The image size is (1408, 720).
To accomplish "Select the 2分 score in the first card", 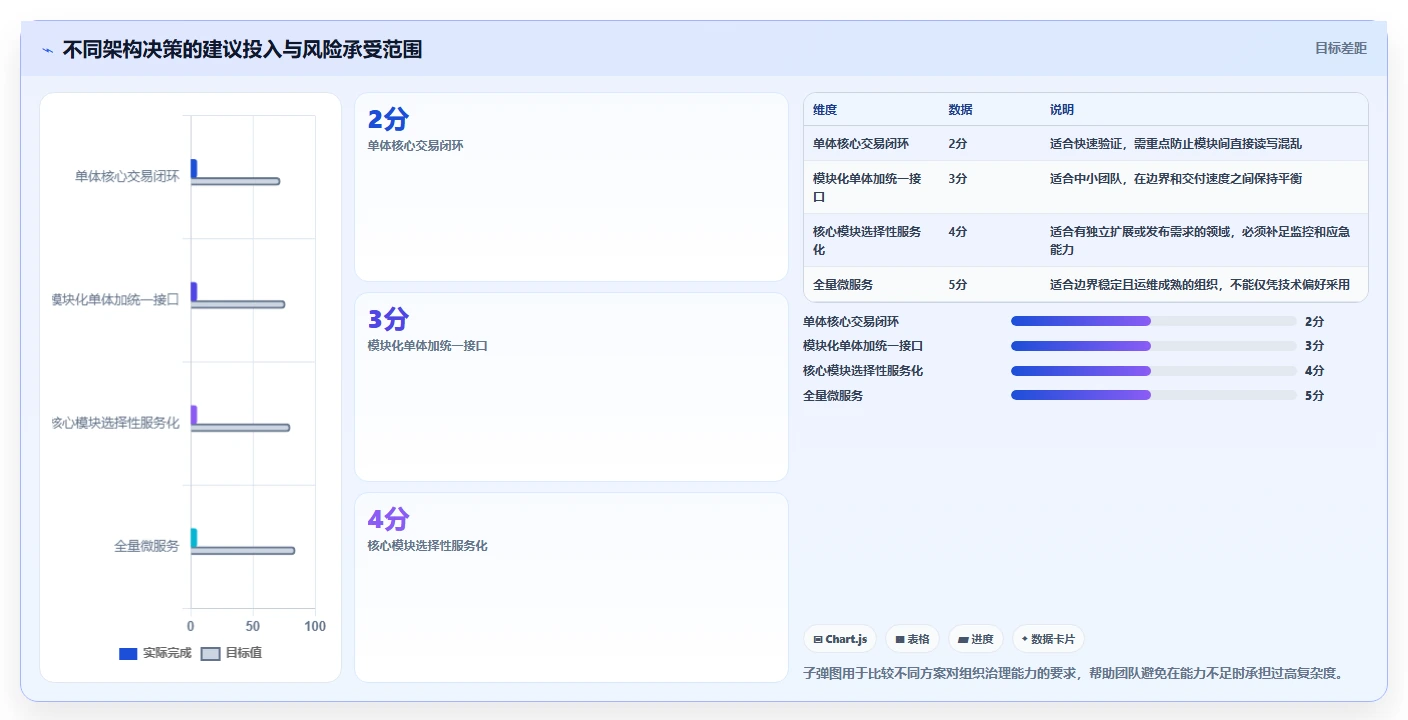I will click(x=388, y=120).
